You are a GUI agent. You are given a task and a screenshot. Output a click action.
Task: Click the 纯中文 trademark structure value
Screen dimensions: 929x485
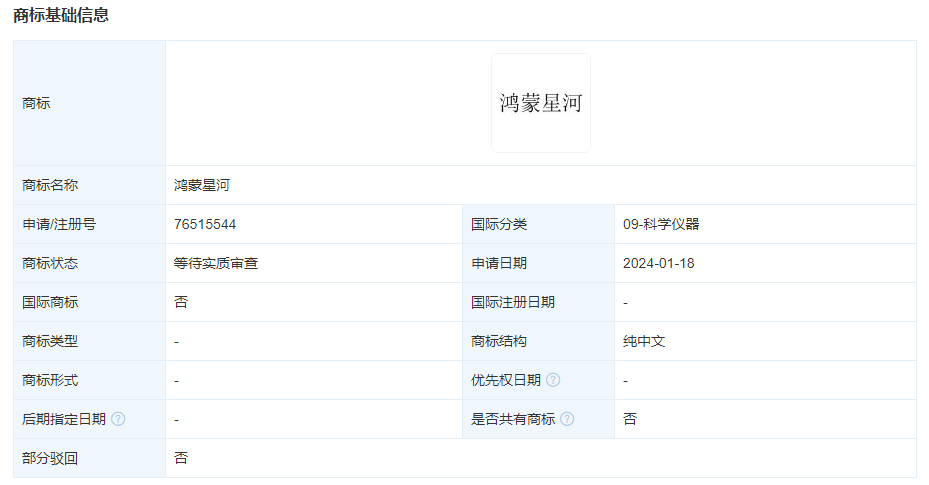[x=644, y=341]
